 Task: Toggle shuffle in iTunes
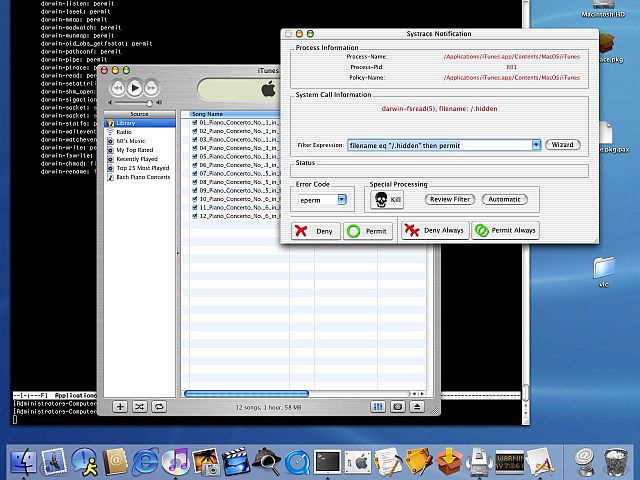(x=139, y=407)
